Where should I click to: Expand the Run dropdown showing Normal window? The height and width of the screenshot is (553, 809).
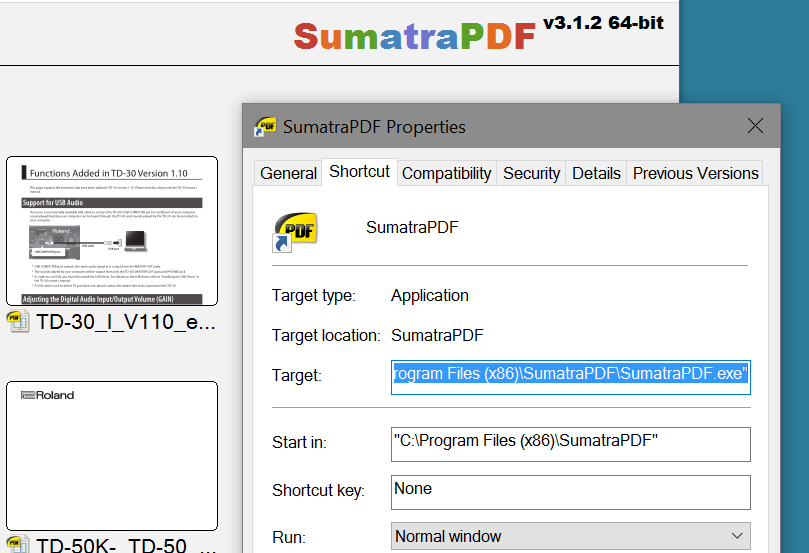click(x=570, y=536)
